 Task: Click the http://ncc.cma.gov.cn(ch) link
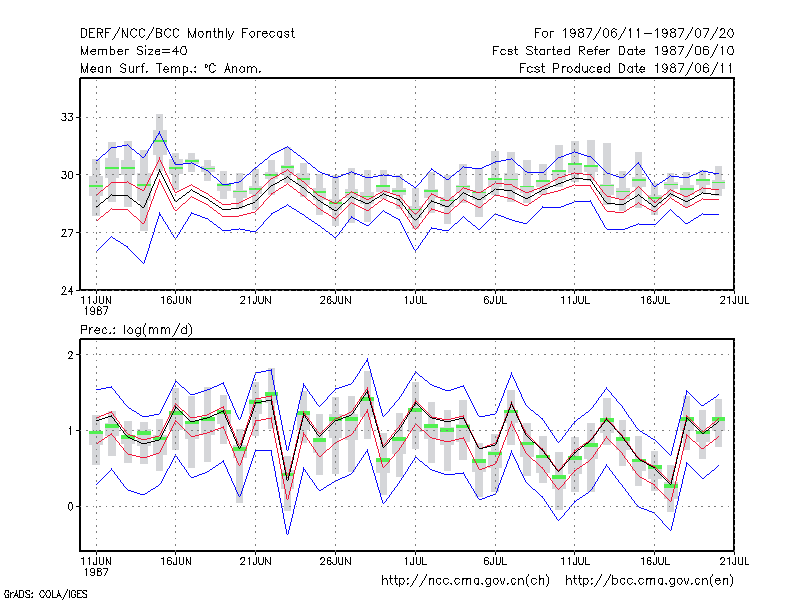(465, 581)
